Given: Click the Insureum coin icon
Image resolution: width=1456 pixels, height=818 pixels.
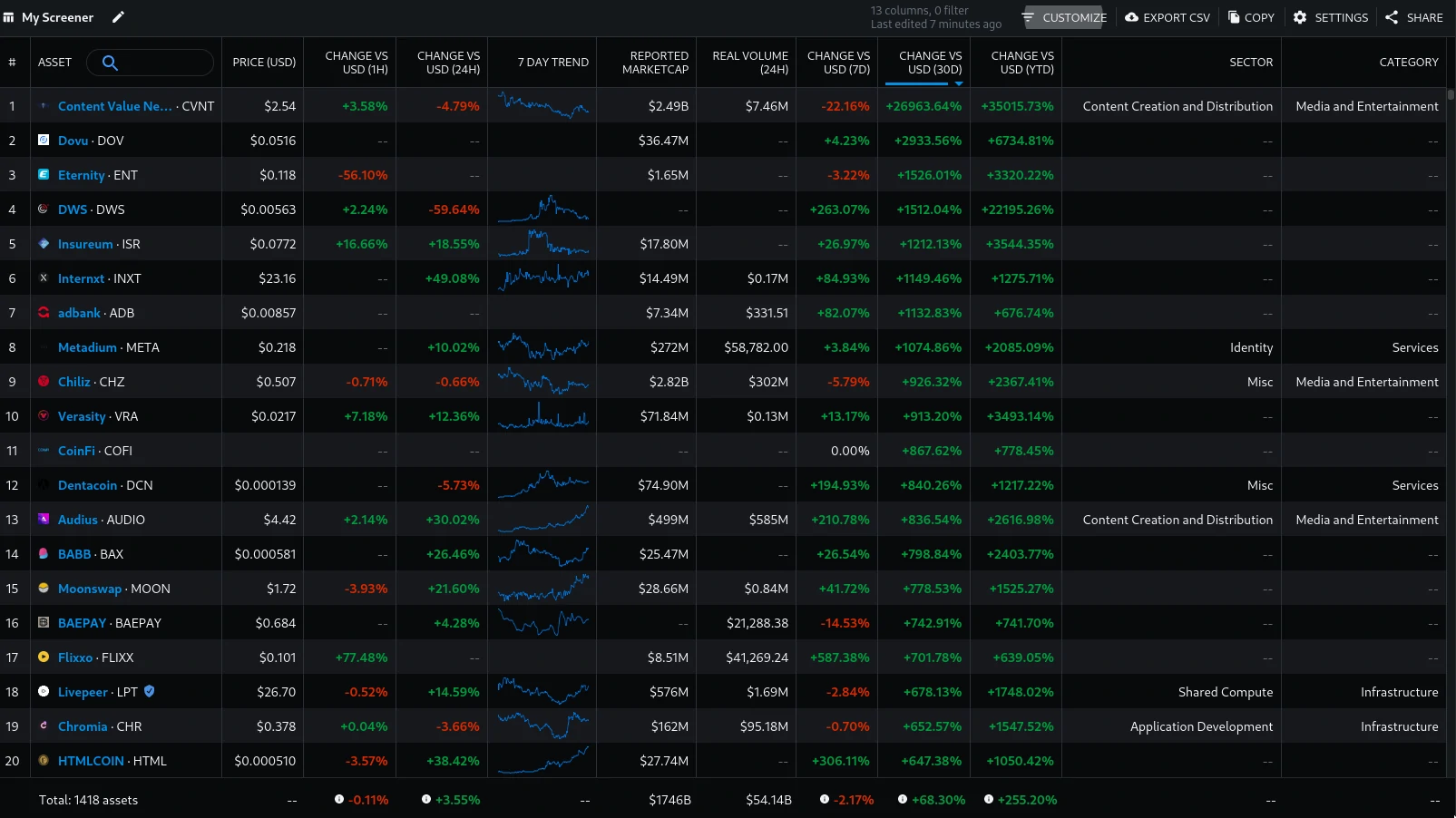Looking at the screenshot, I should pos(44,244).
